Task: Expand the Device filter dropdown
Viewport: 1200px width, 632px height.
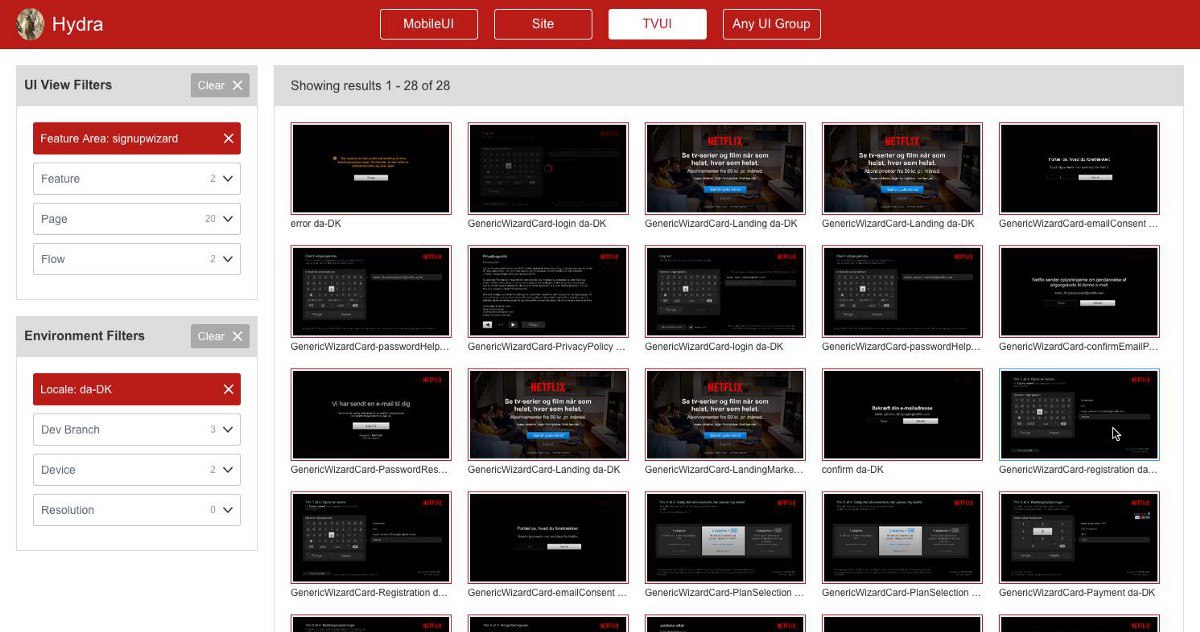Action: click(137, 470)
